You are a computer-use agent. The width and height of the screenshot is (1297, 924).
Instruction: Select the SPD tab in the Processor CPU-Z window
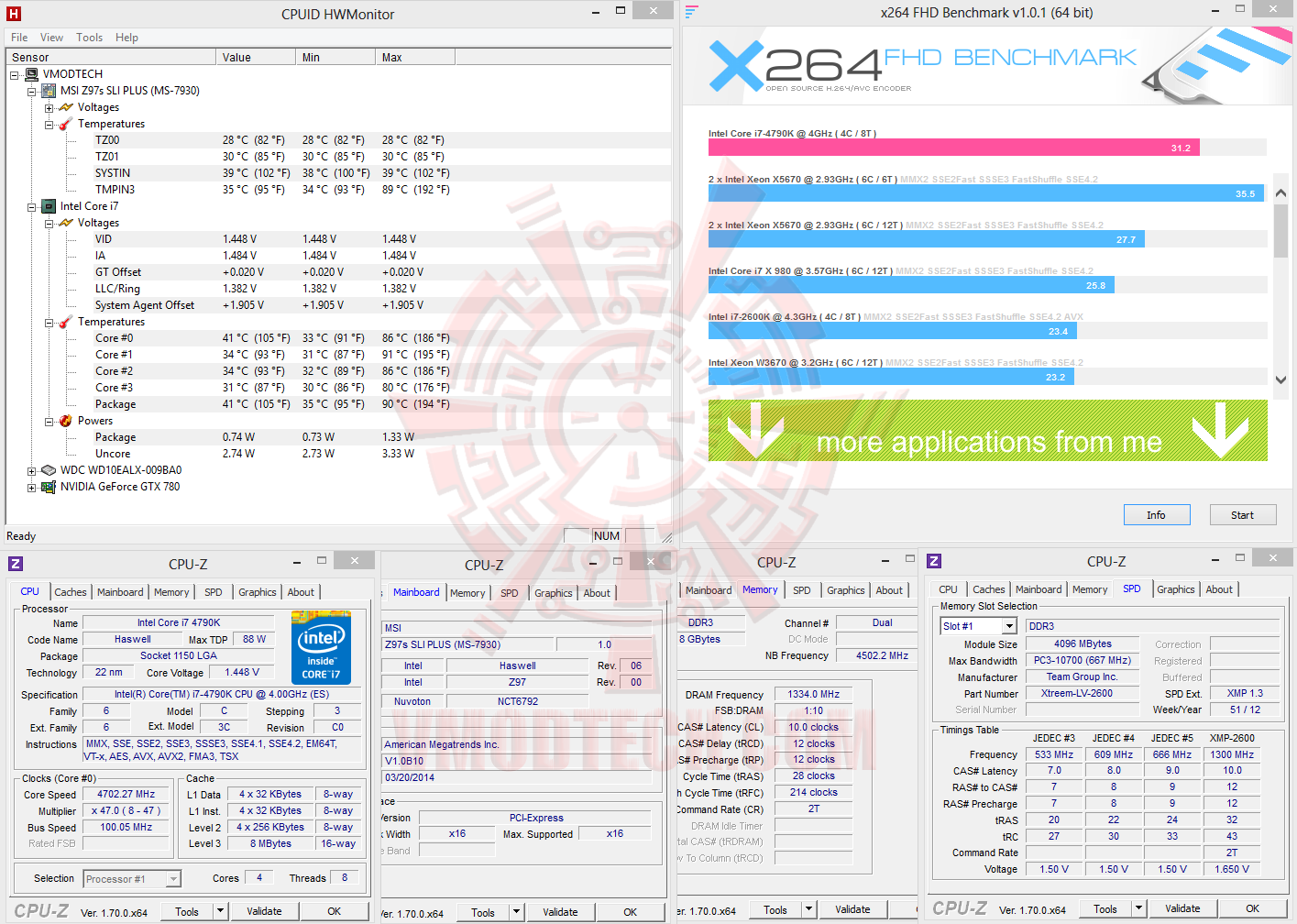[x=214, y=592]
